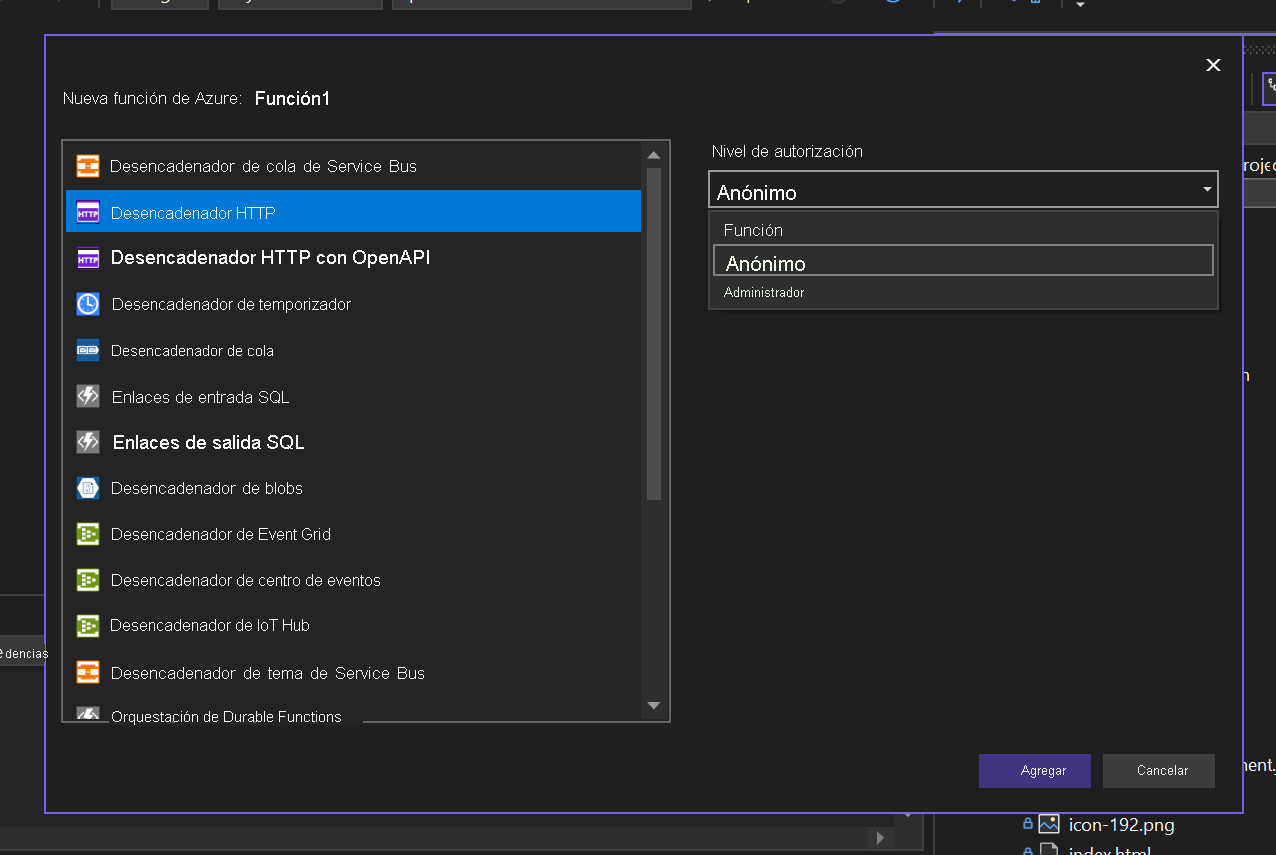This screenshot has height=855, width=1276.
Task: Click the Cancelar button
Action: pos(1159,771)
